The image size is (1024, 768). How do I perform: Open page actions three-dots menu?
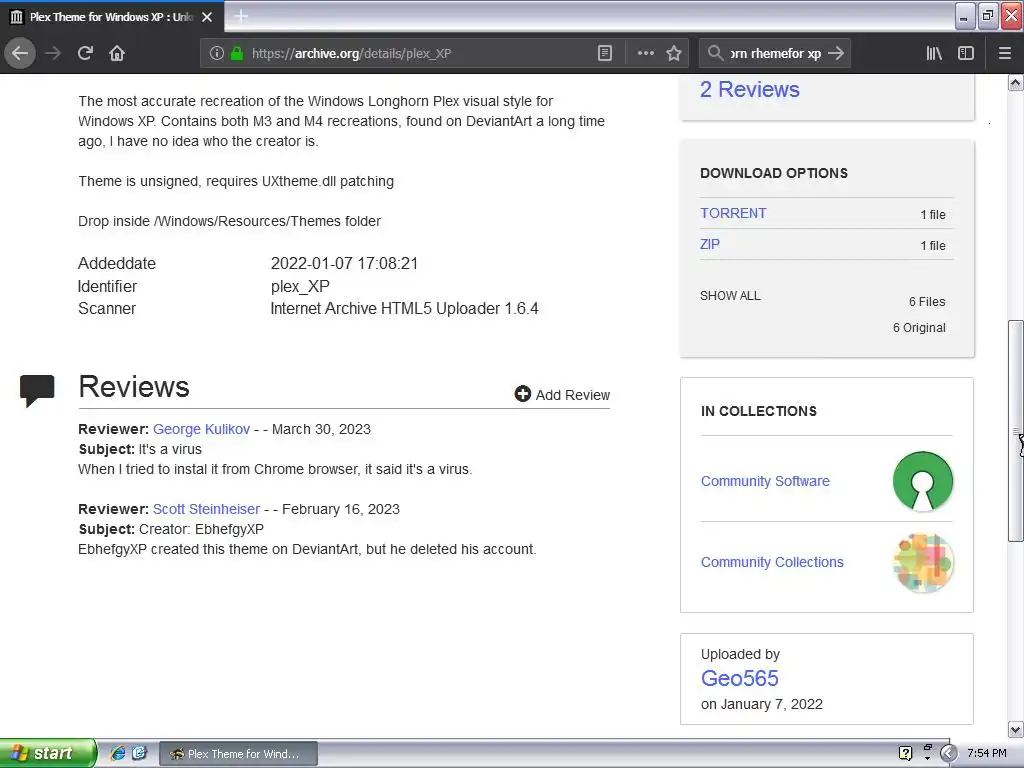click(x=645, y=54)
